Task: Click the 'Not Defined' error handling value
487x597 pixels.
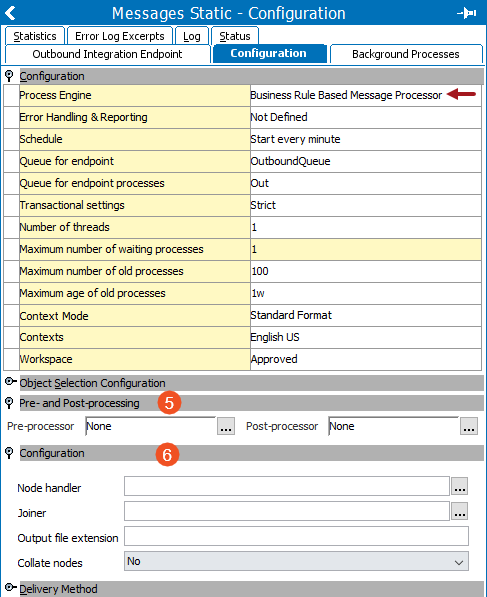Action: click(279, 117)
